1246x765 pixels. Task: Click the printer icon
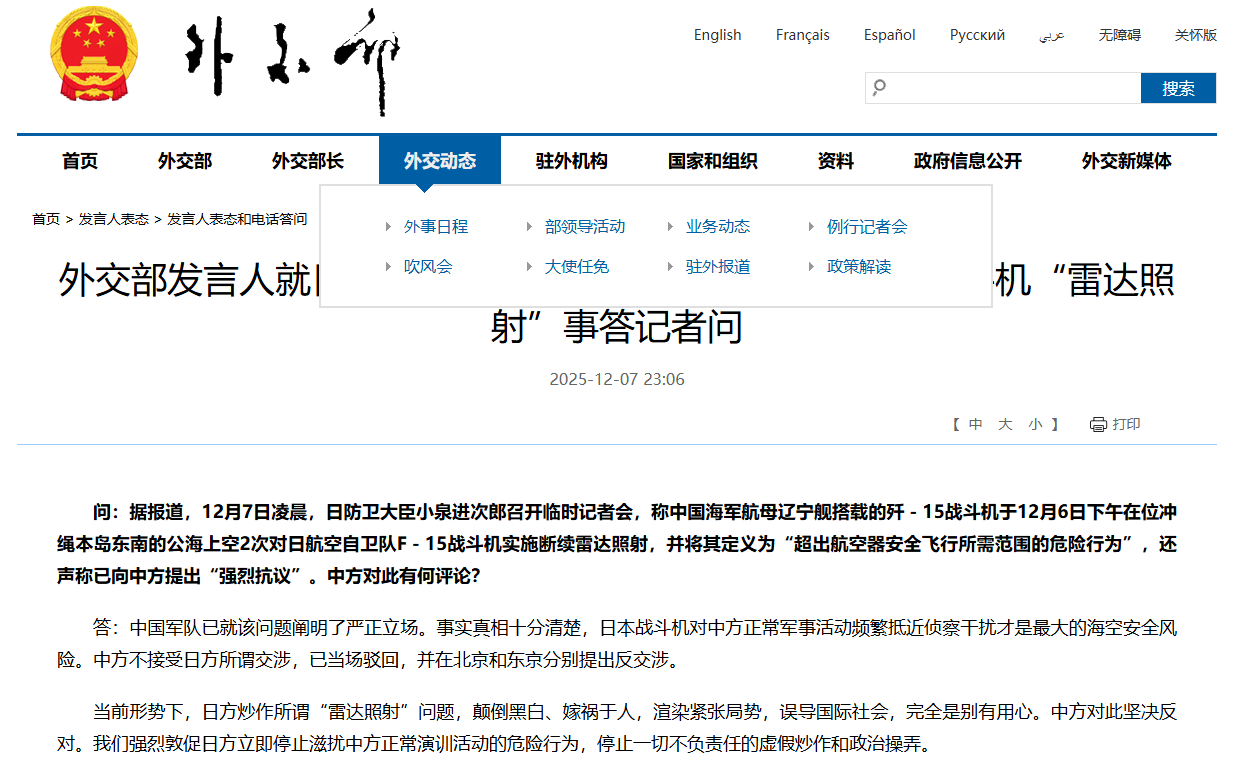[x=1098, y=424]
